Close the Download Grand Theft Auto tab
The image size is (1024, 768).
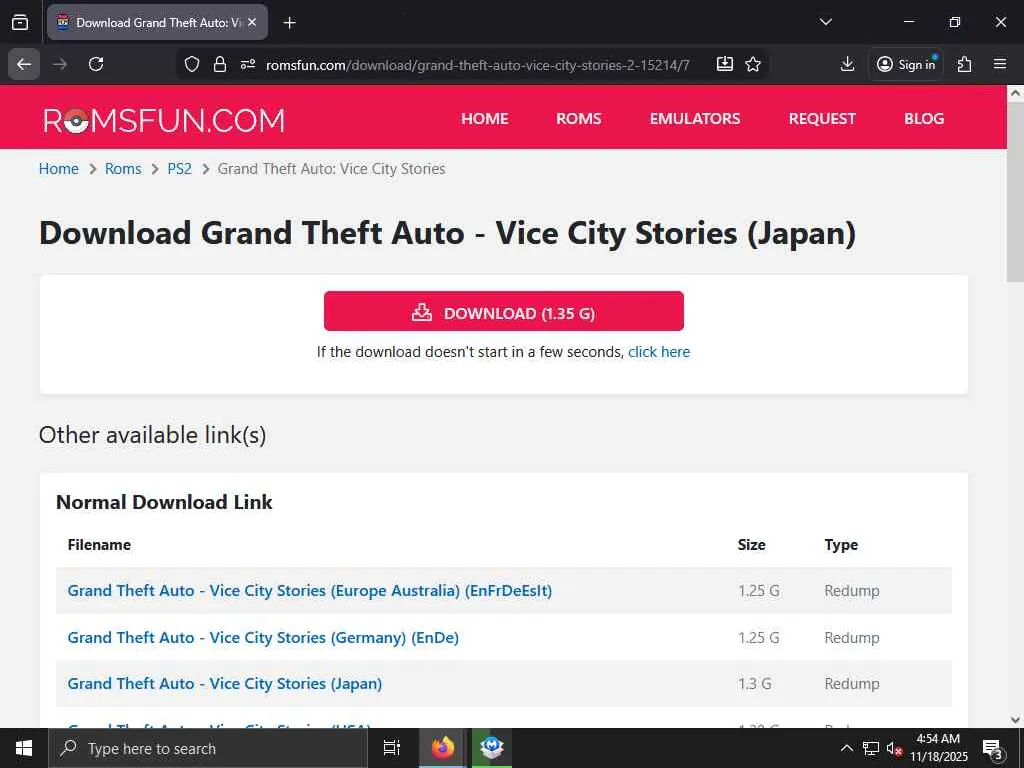point(252,22)
